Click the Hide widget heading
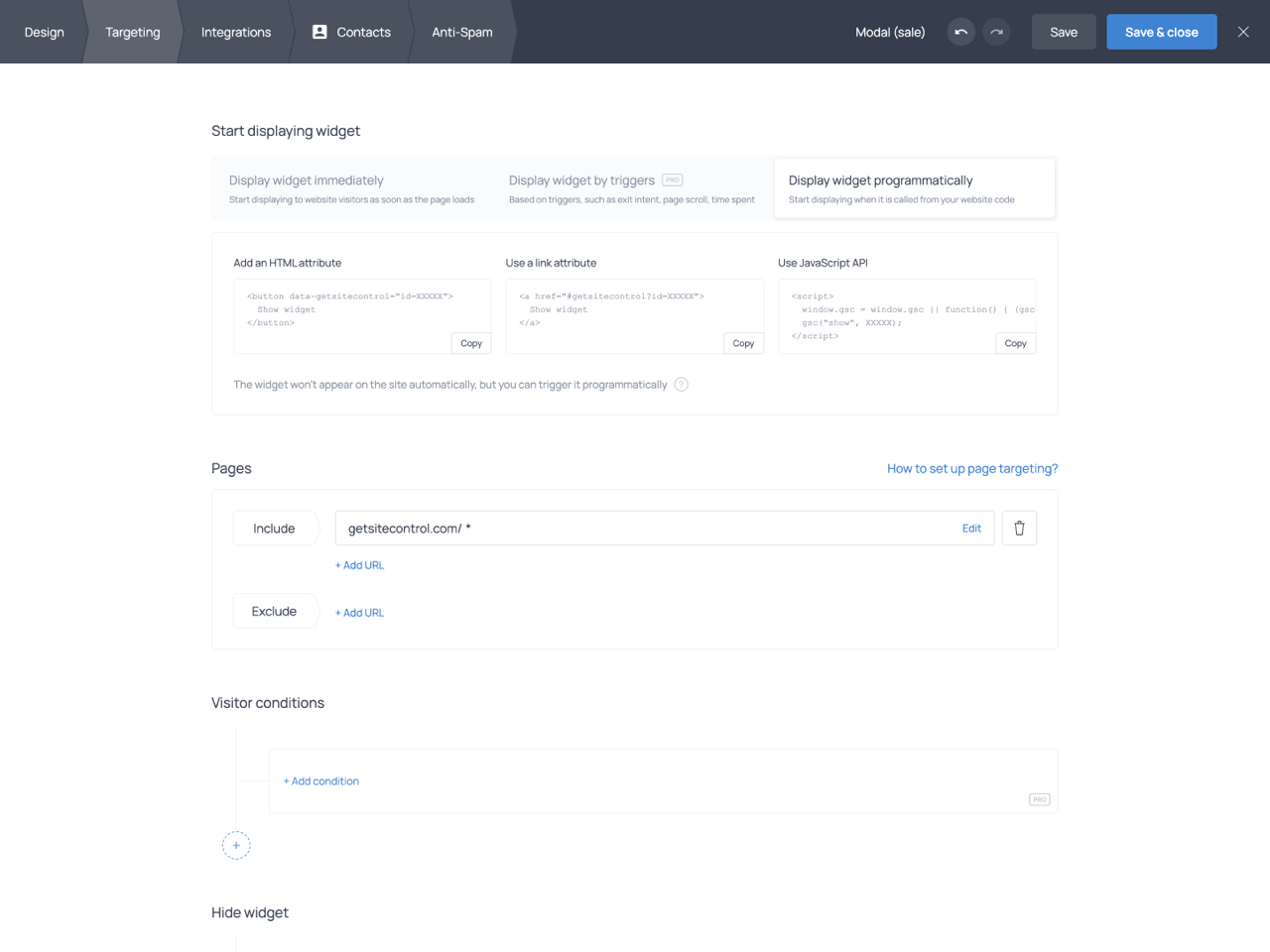 [x=250, y=913]
